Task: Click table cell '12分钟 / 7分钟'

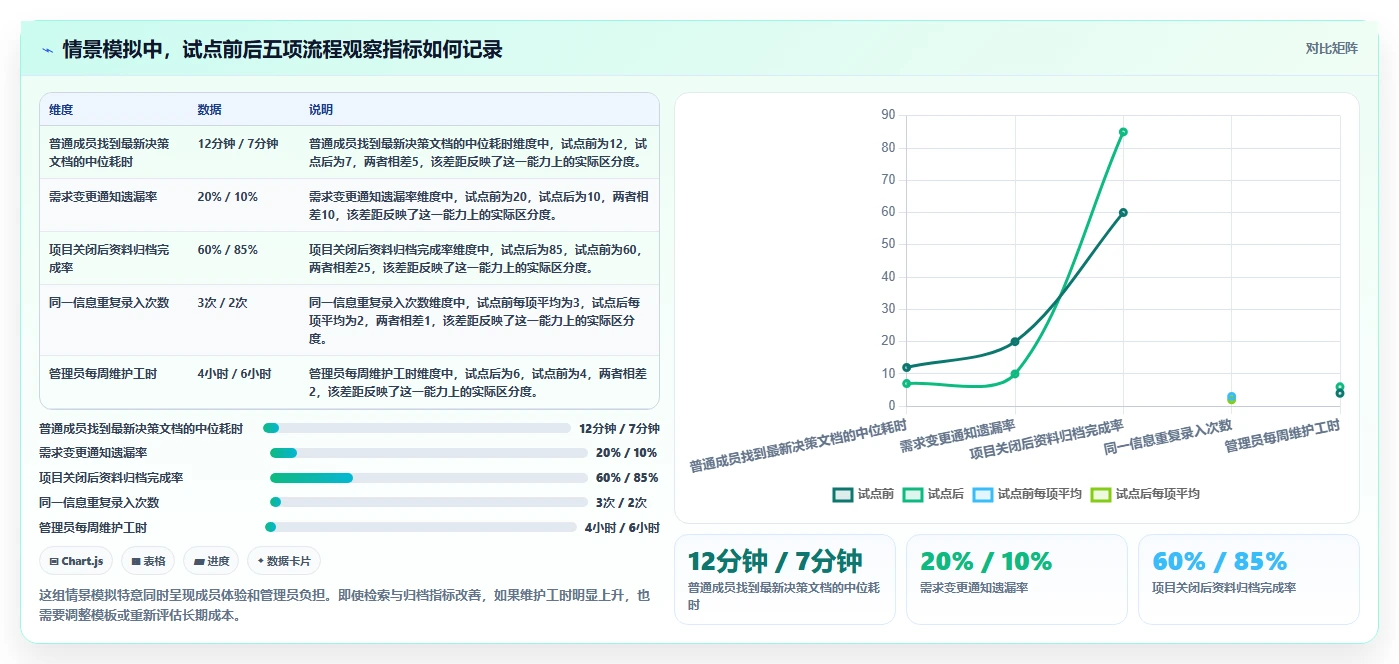Action: point(238,144)
